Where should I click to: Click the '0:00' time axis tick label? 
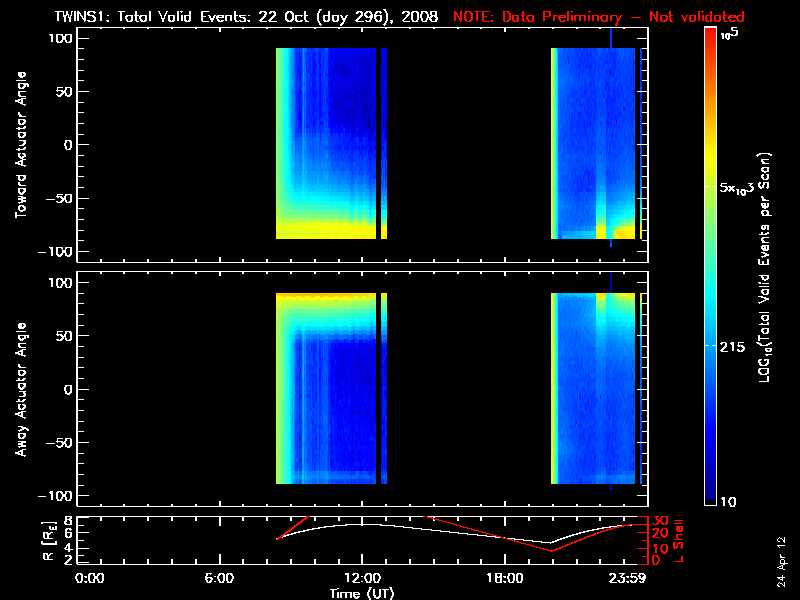[90, 578]
